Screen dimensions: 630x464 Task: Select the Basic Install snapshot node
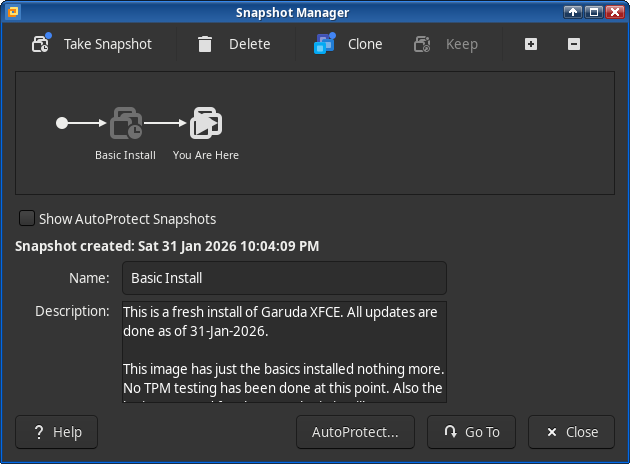[125, 124]
